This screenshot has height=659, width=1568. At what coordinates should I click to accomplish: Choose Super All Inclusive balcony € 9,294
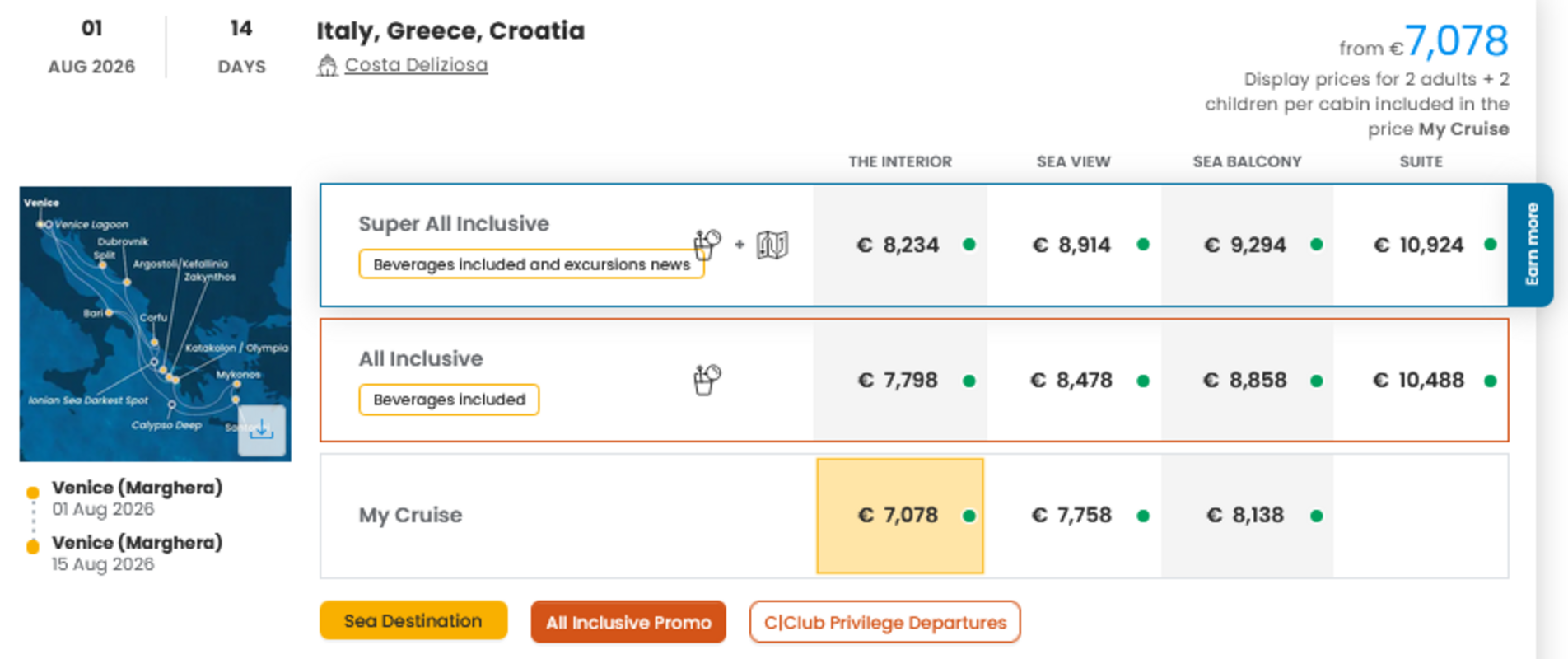click(x=1245, y=245)
